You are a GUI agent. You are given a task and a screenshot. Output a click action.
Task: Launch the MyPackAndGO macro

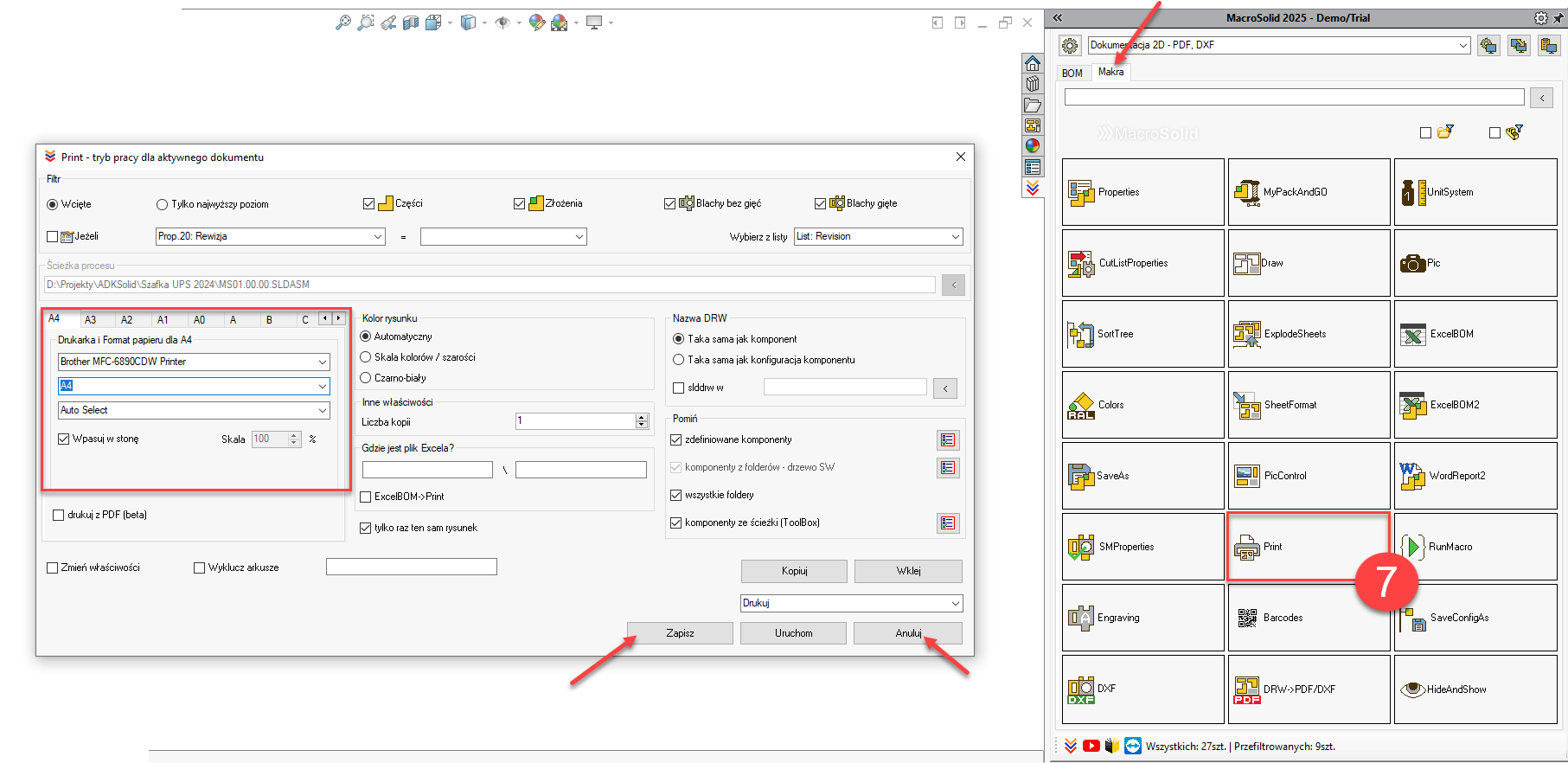(x=1309, y=192)
